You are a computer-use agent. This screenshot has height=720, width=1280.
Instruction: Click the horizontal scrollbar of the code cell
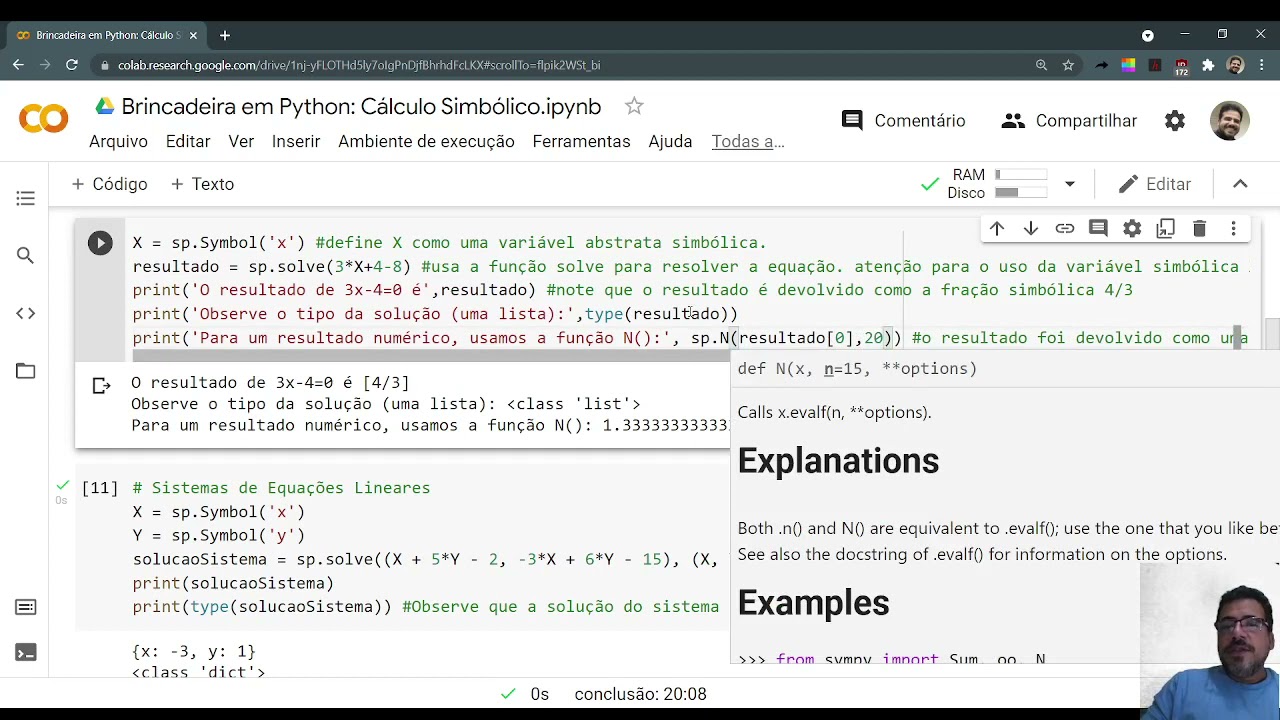(x=430, y=356)
